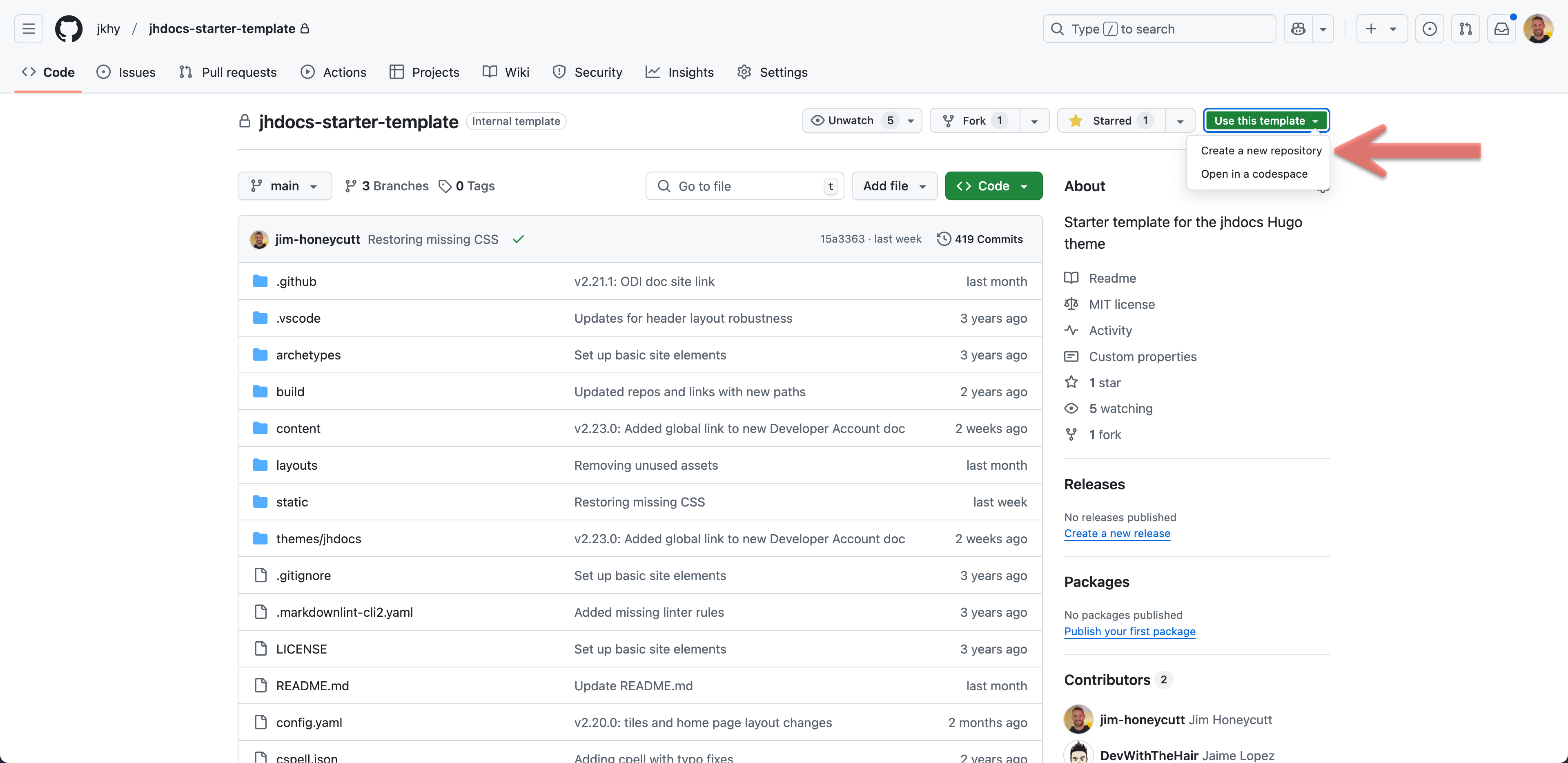Expand the Add file dropdown
The height and width of the screenshot is (763, 1568).
click(893, 186)
